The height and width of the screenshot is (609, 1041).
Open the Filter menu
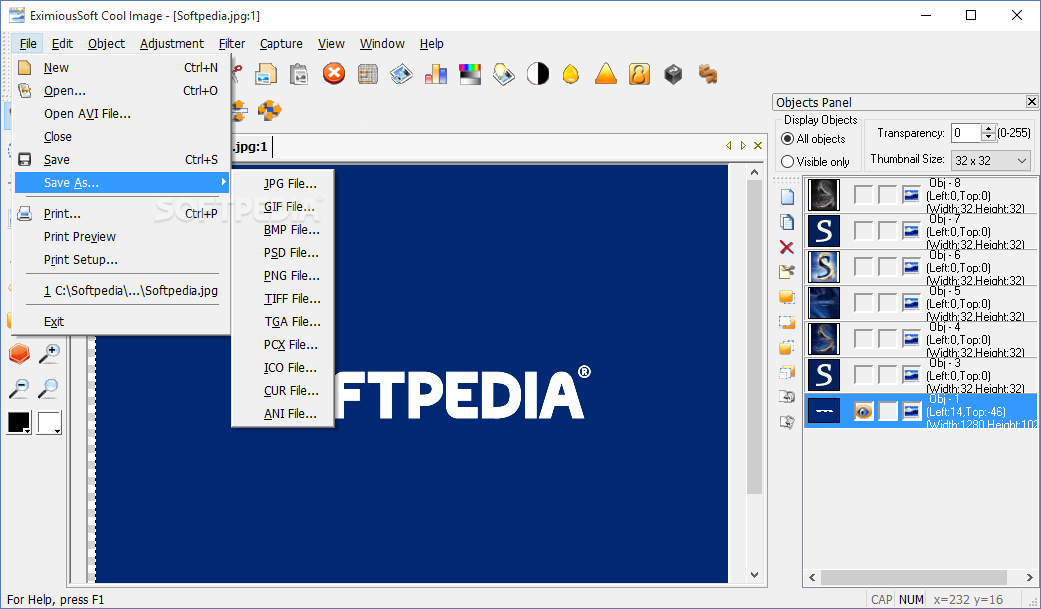pos(232,44)
